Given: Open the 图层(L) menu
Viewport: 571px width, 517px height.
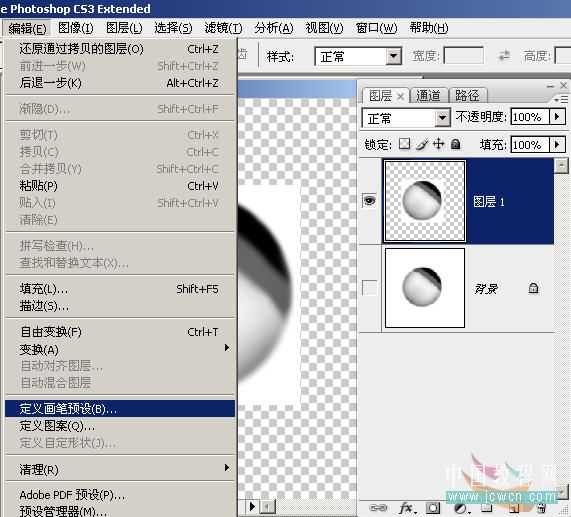Looking at the screenshot, I should click(124, 28).
